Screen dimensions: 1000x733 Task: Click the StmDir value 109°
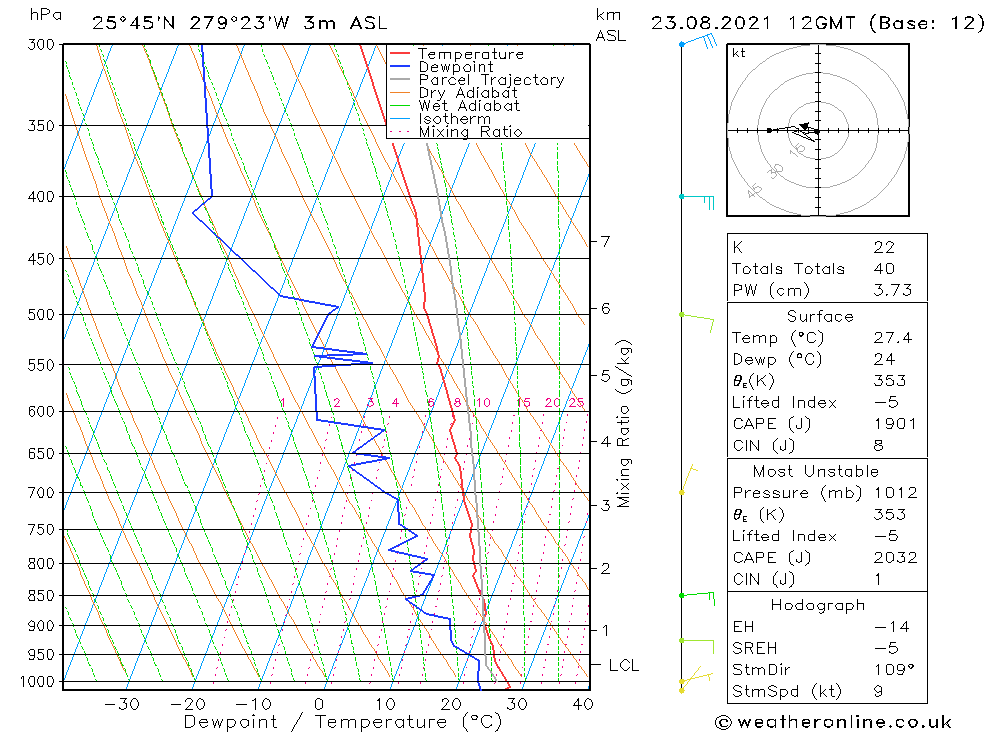click(x=893, y=670)
